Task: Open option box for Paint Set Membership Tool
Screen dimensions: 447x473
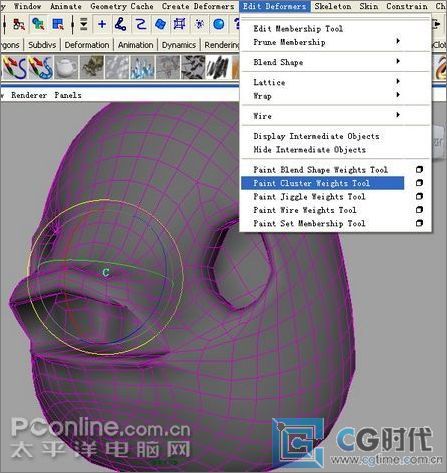Action: pyautogui.click(x=419, y=223)
